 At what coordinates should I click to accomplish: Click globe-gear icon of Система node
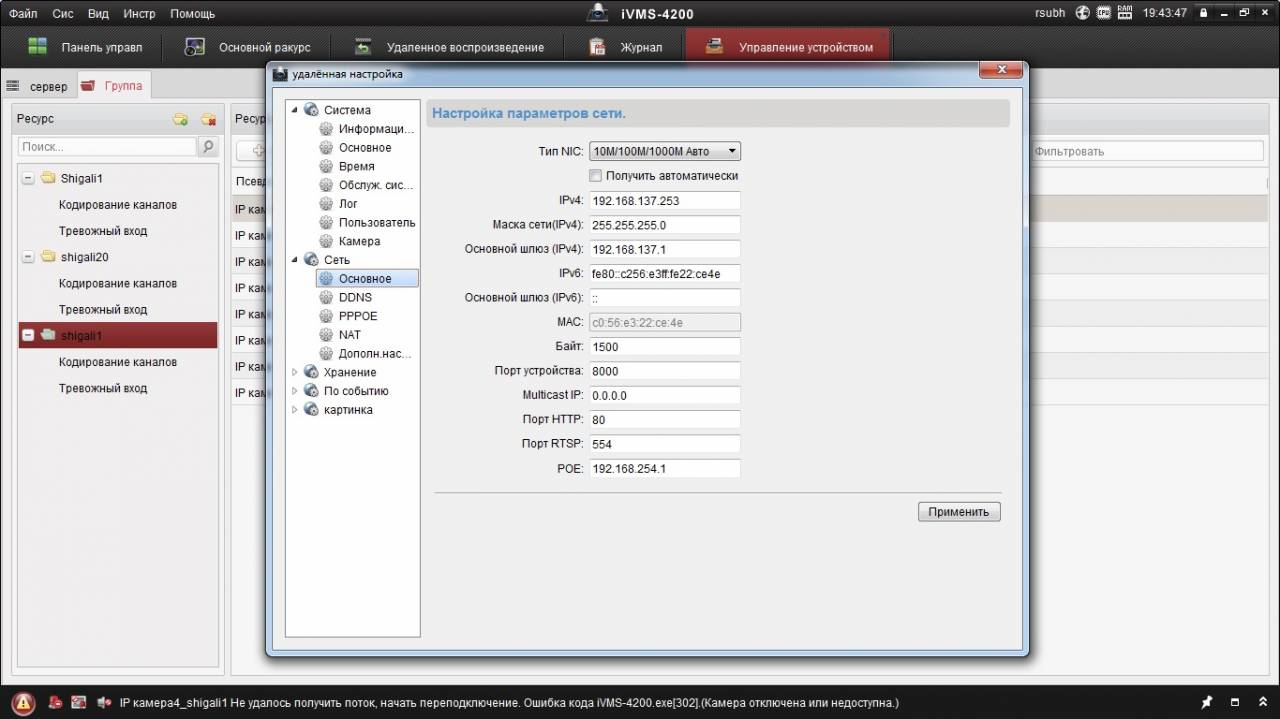coord(311,110)
